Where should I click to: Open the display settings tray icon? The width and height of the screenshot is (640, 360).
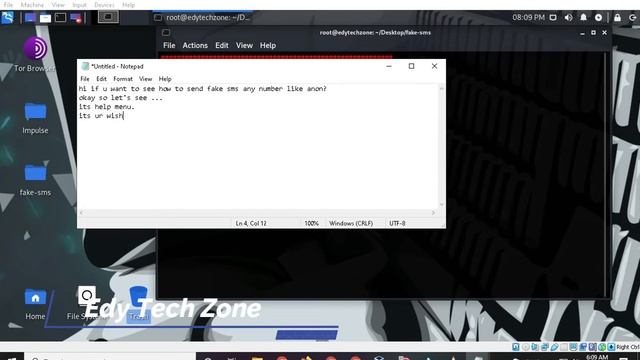pos(553,18)
